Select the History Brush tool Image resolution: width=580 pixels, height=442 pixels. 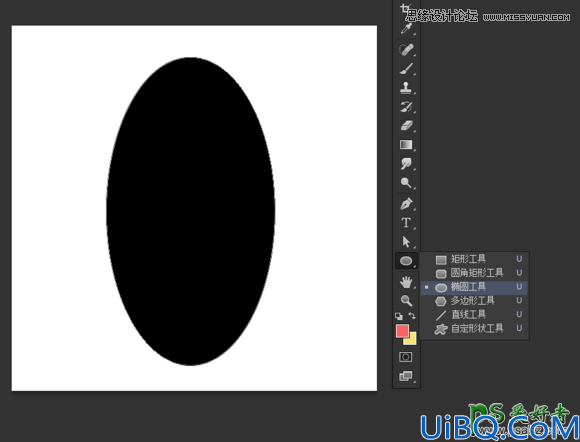coord(406,107)
